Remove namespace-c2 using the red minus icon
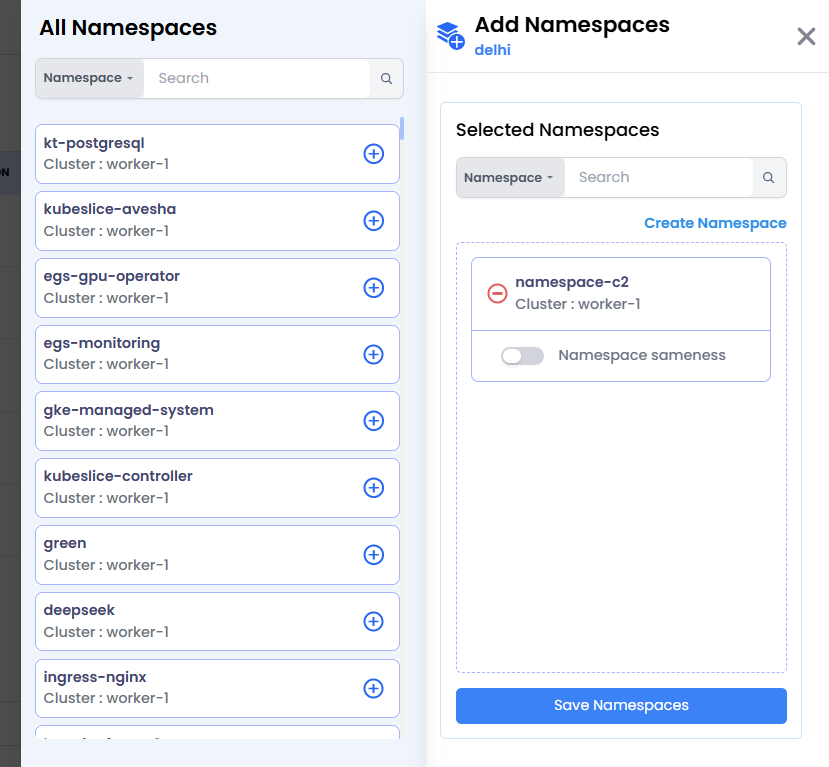Screen dimensions: 829x767 (497, 293)
